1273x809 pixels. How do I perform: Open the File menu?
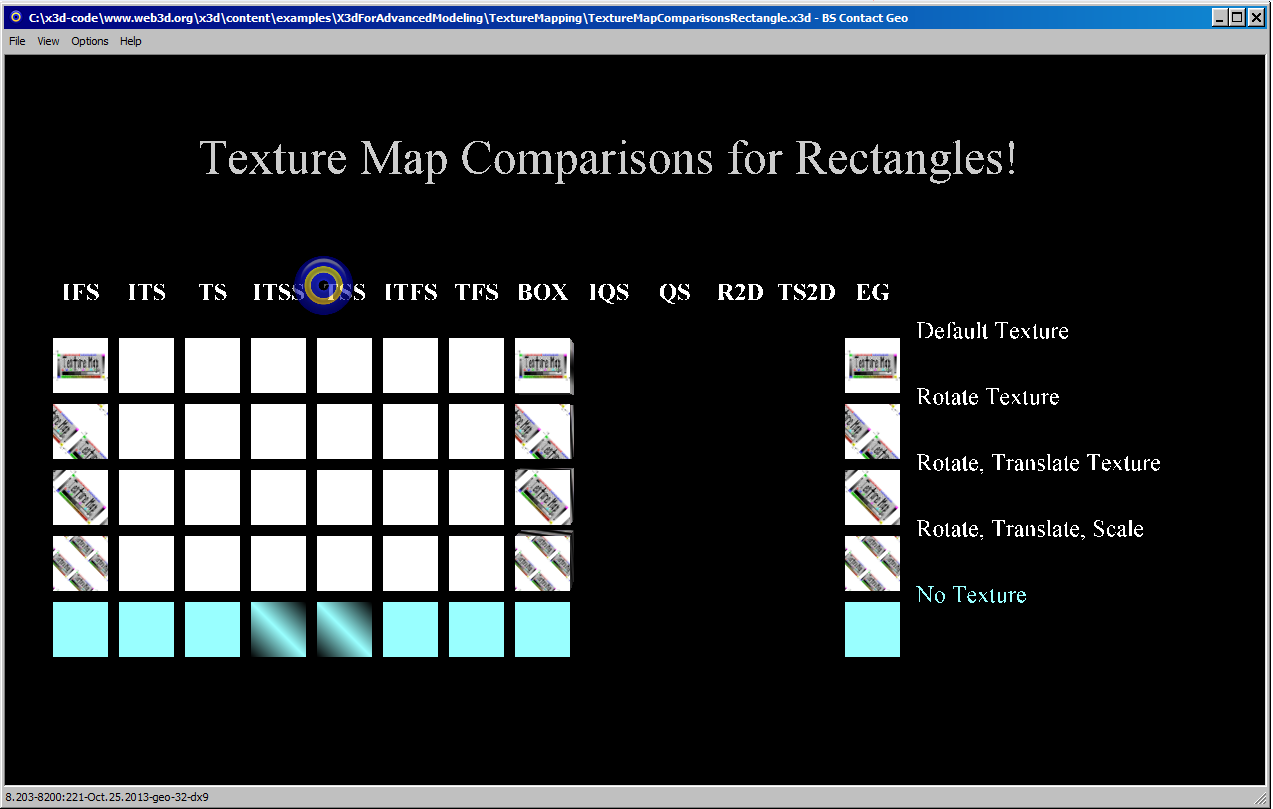point(17,41)
